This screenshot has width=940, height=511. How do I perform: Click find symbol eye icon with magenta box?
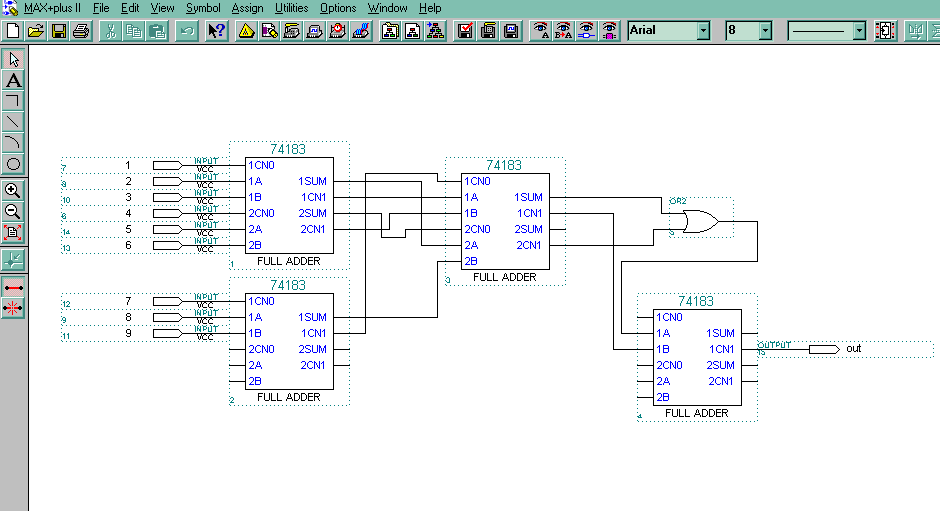click(609, 31)
